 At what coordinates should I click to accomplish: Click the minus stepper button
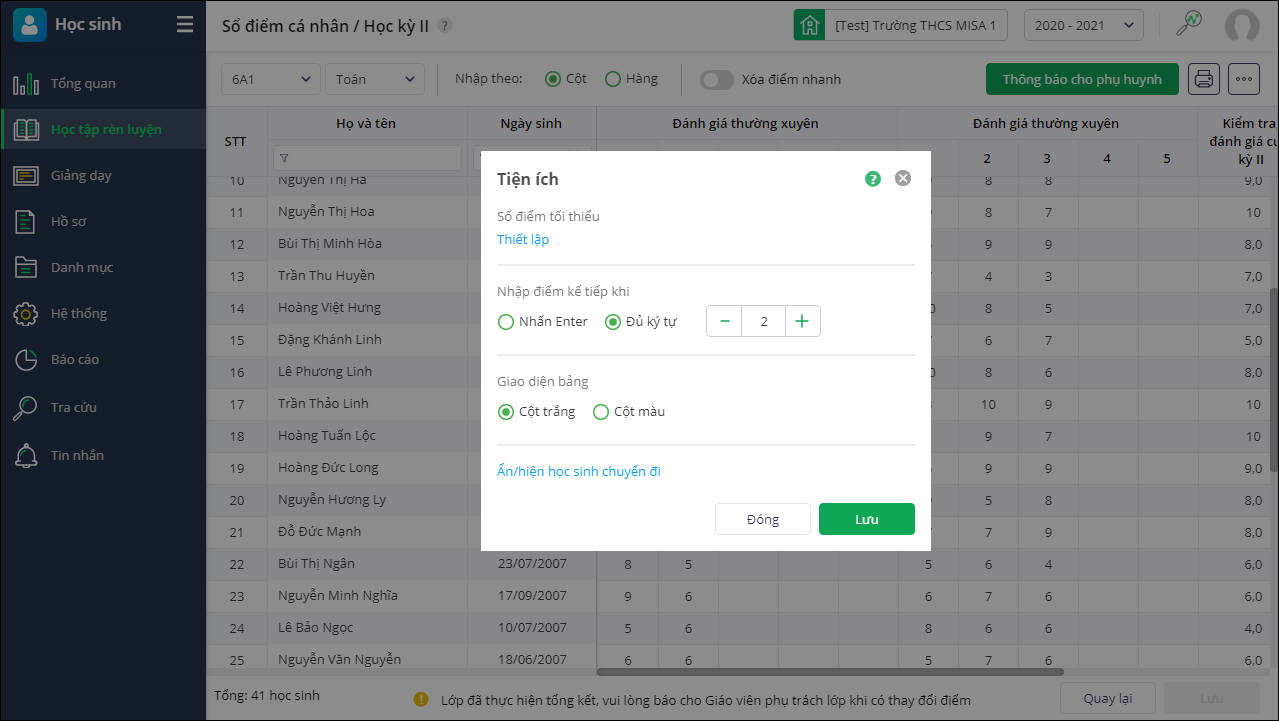pos(724,321)
